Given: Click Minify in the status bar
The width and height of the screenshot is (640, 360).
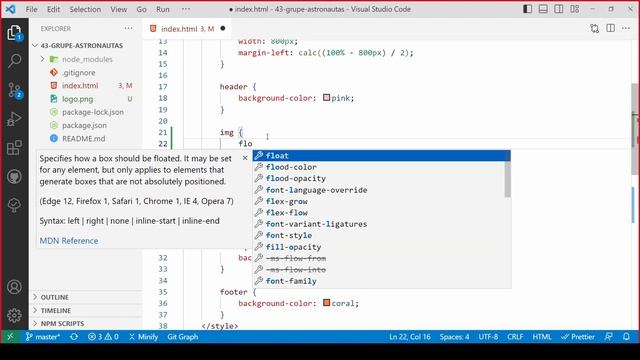Looking at the screenshot, I should (x=143, y=337).
